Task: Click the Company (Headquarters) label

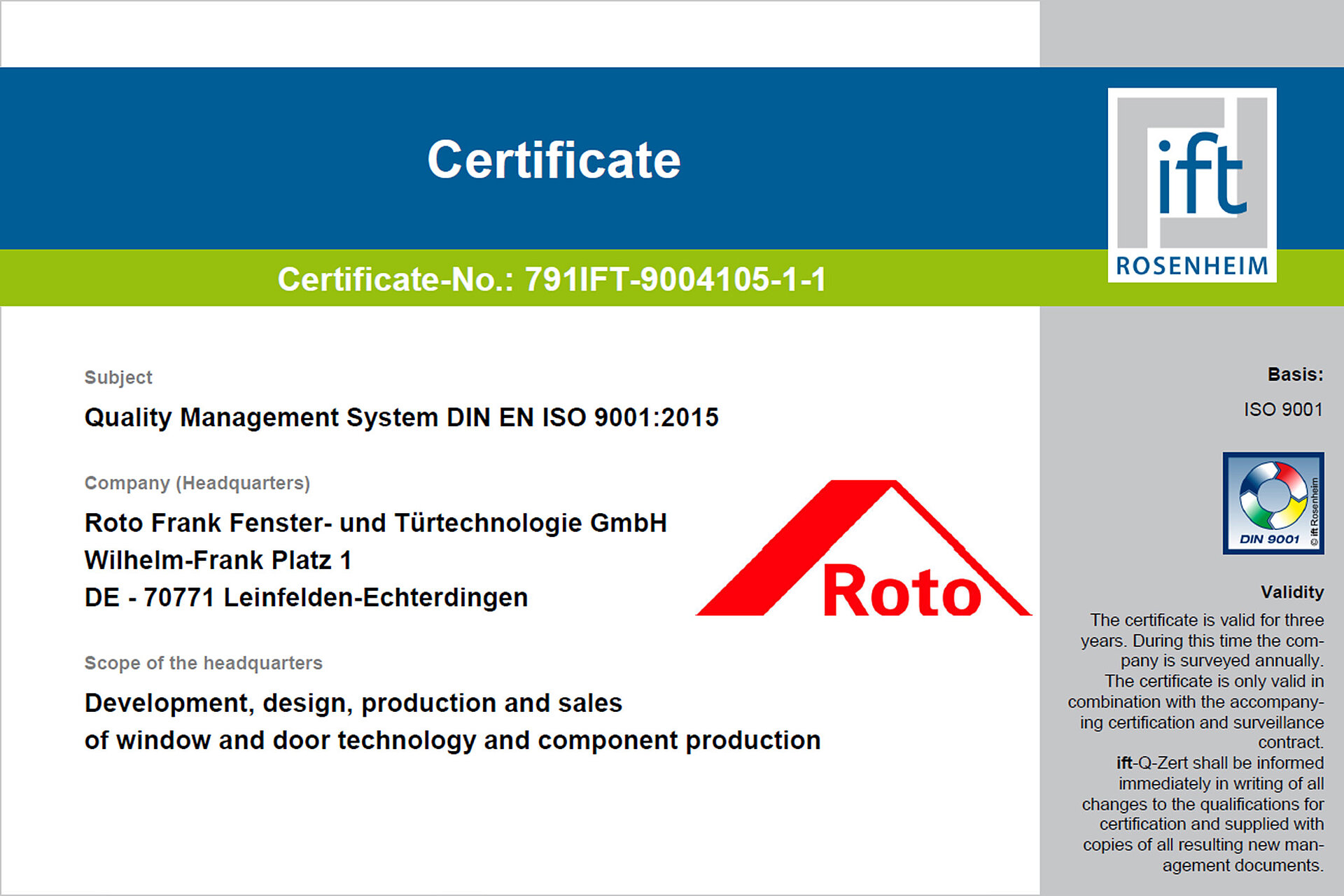Action: [x=197, y=483]
